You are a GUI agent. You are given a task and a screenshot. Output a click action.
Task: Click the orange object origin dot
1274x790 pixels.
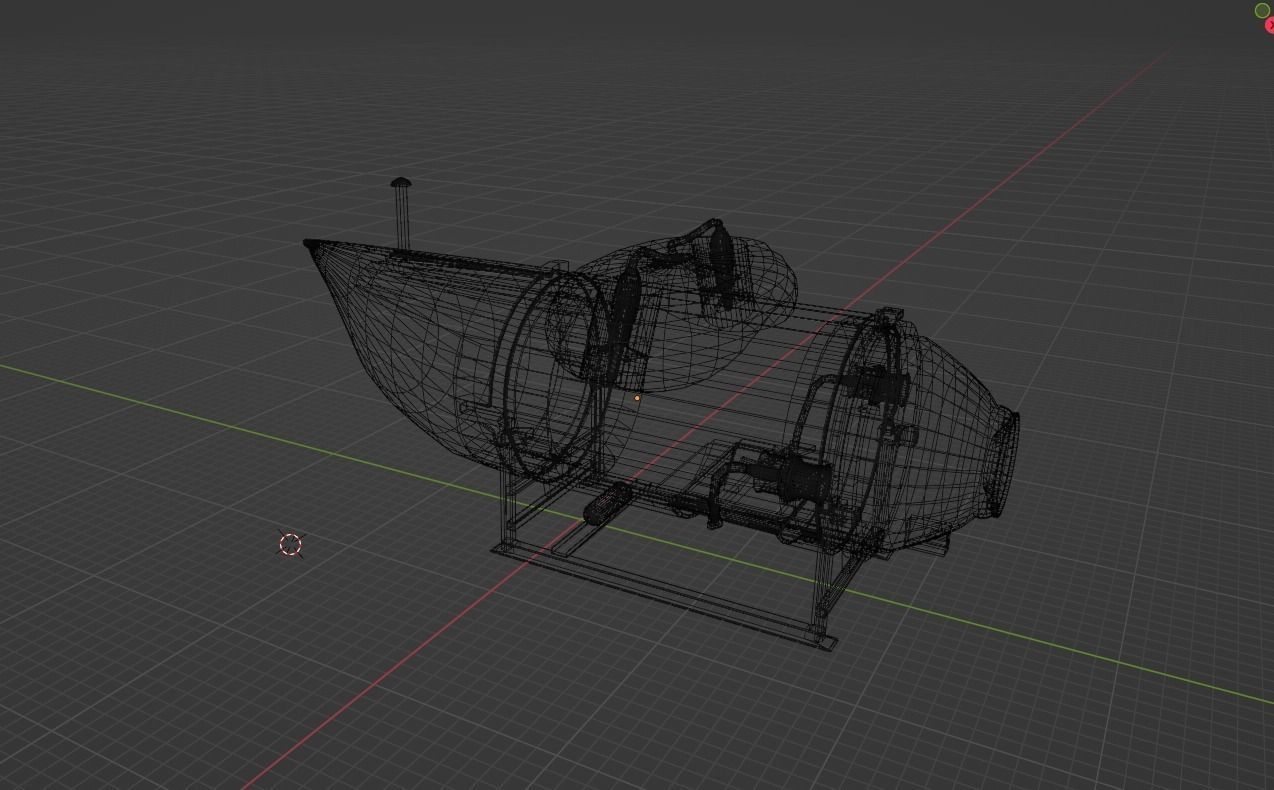637,398
